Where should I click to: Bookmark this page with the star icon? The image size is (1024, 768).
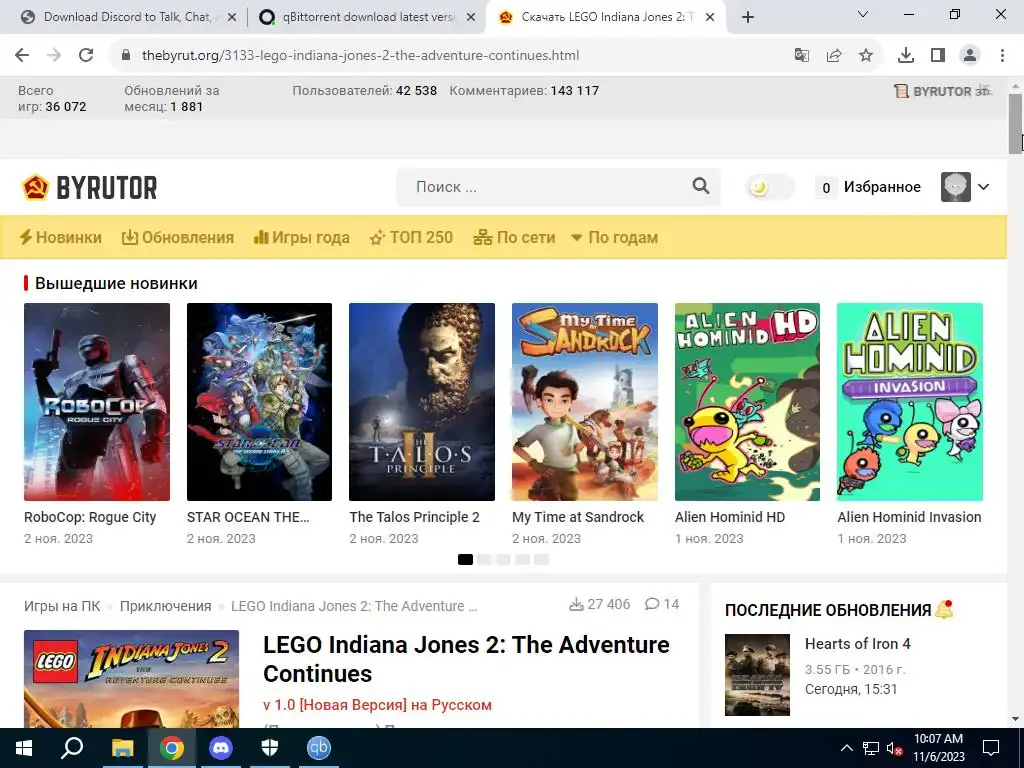(866, 56)
